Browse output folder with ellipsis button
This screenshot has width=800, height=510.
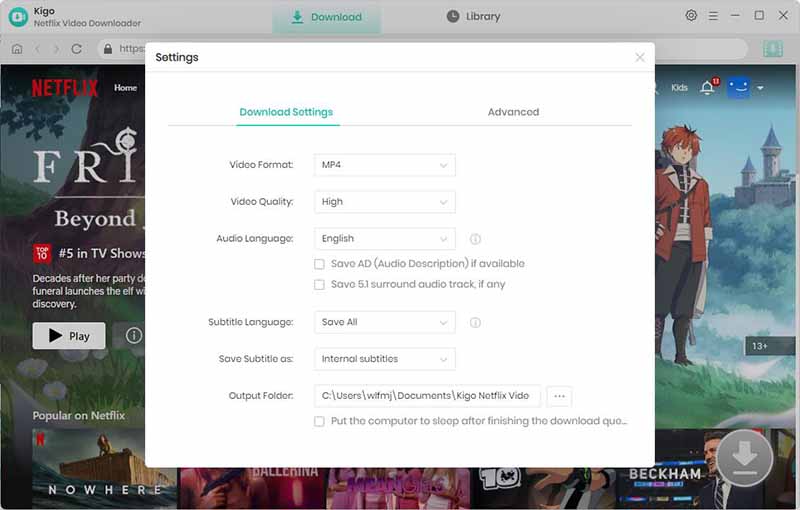pyautogui.click(x=559, y=396)
